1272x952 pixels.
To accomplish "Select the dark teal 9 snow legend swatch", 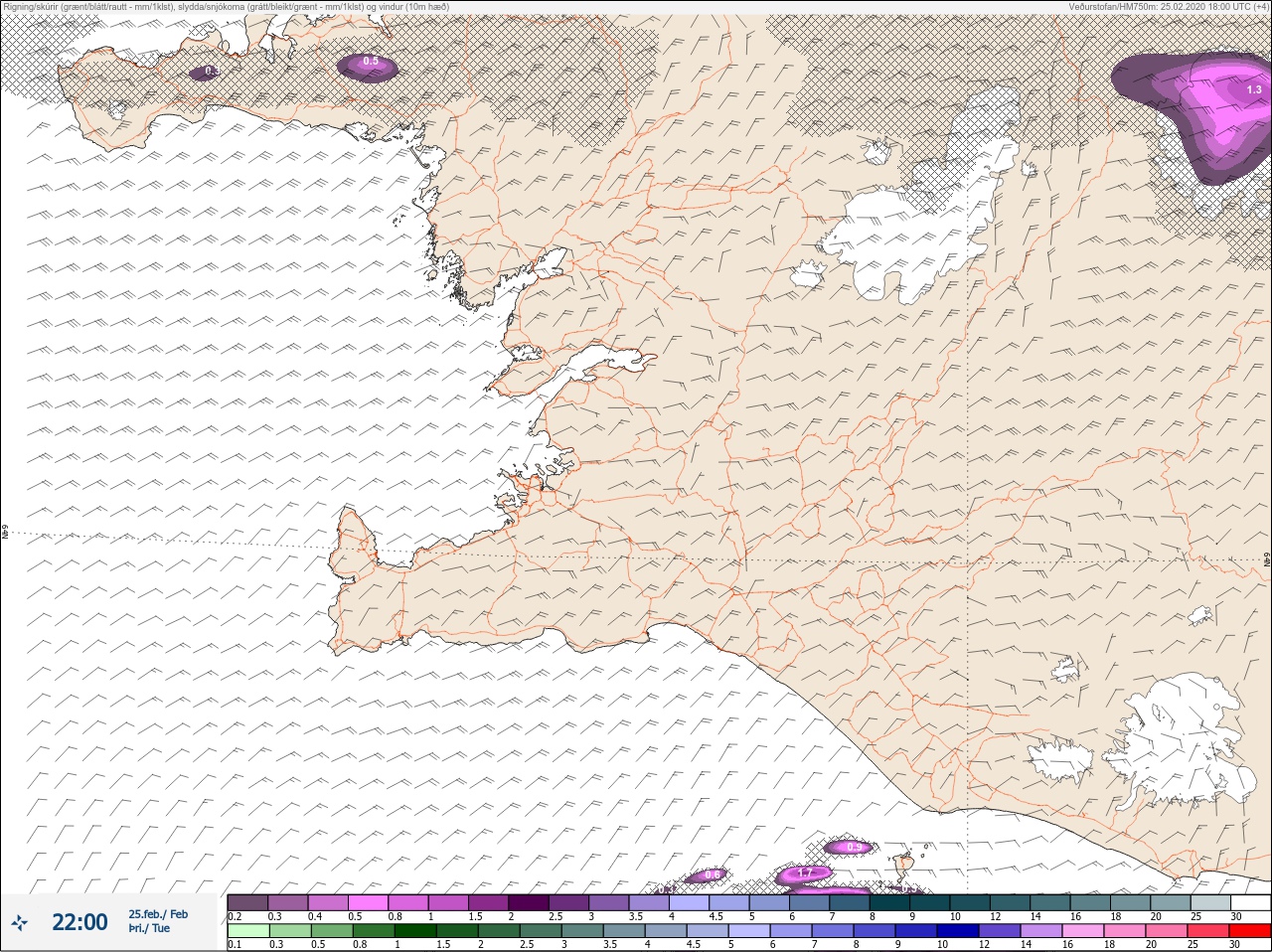I will 930,902.
